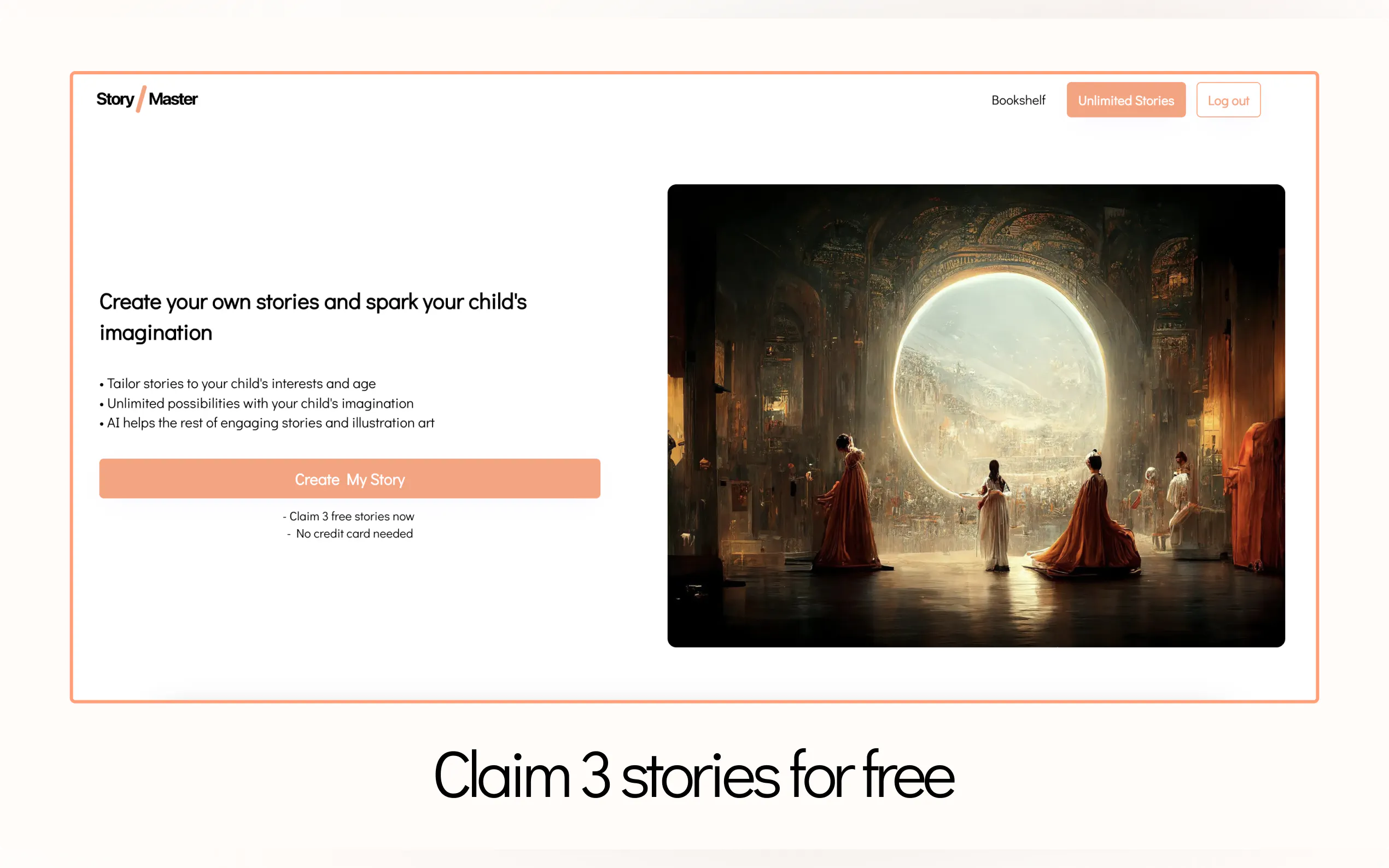Image resolution: width=1389 pixels, height=868 pixels.
Task: Click the word 'Story' in the logo
Action: [115, 99]
